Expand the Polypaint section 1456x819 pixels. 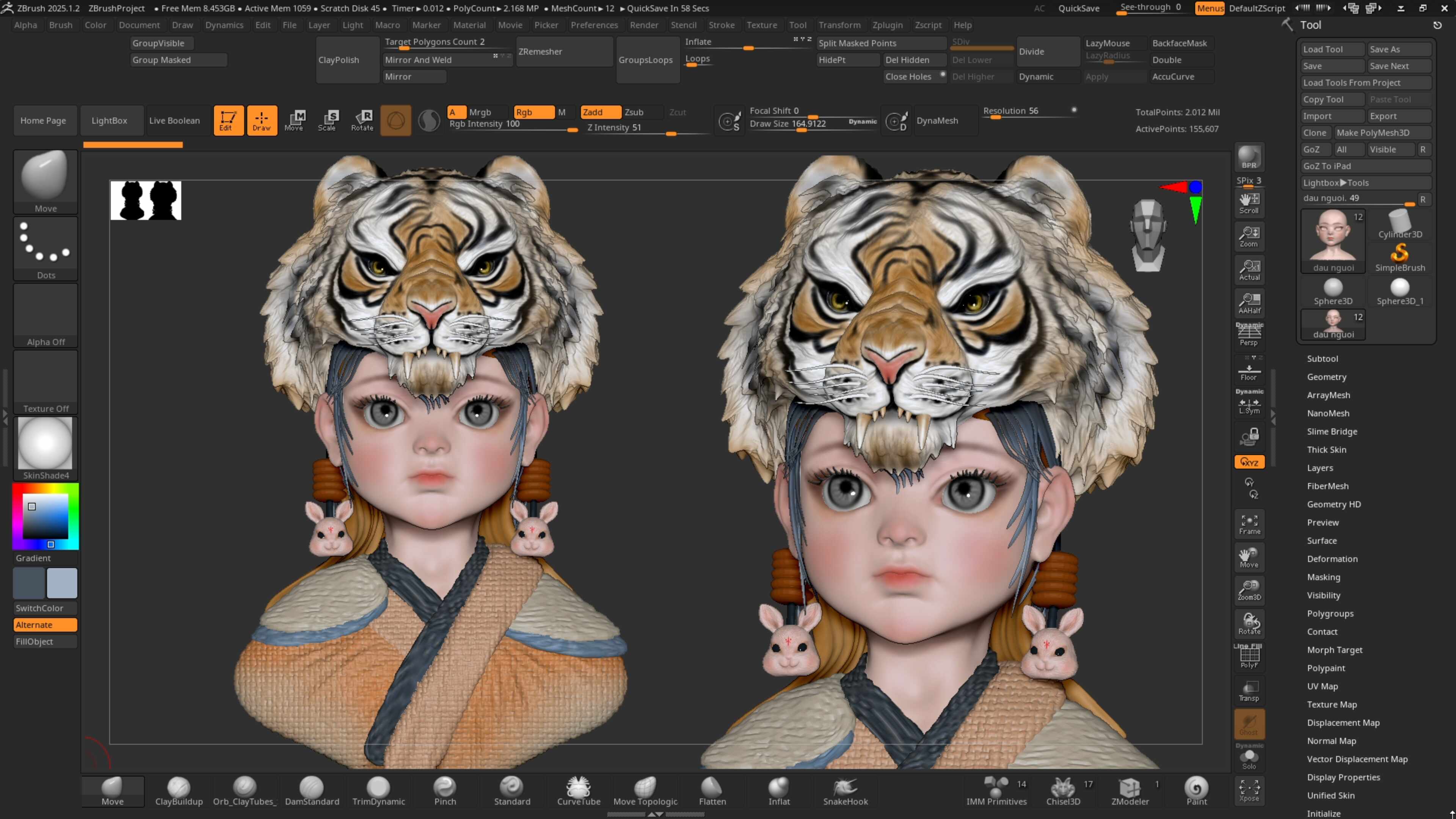click(1326, 667)
